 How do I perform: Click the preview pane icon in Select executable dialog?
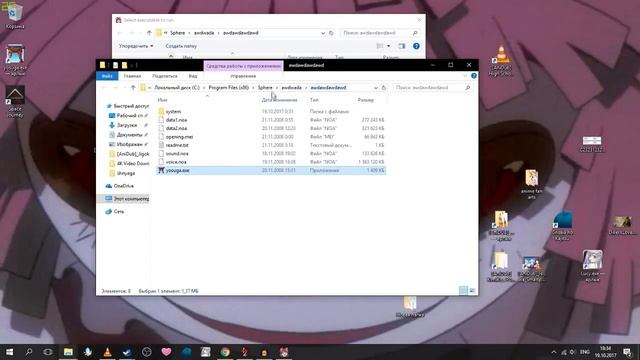pyautogui.click(x=402, y=46)
